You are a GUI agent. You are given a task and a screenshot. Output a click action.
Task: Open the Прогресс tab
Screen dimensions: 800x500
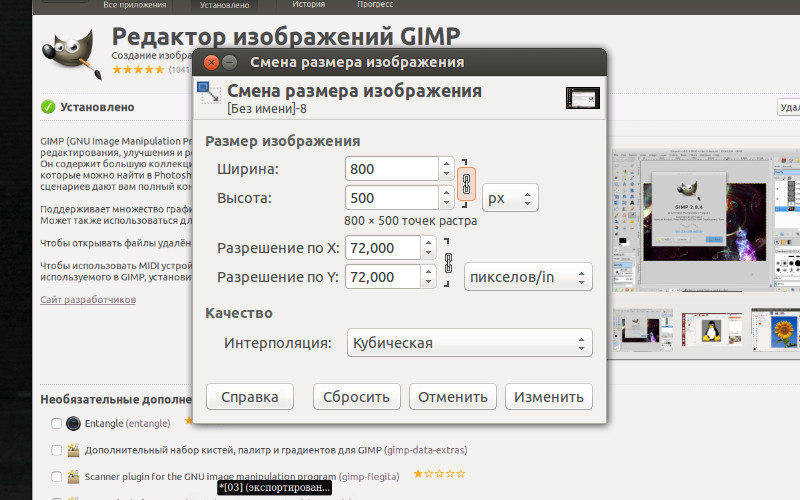point(375,4)
